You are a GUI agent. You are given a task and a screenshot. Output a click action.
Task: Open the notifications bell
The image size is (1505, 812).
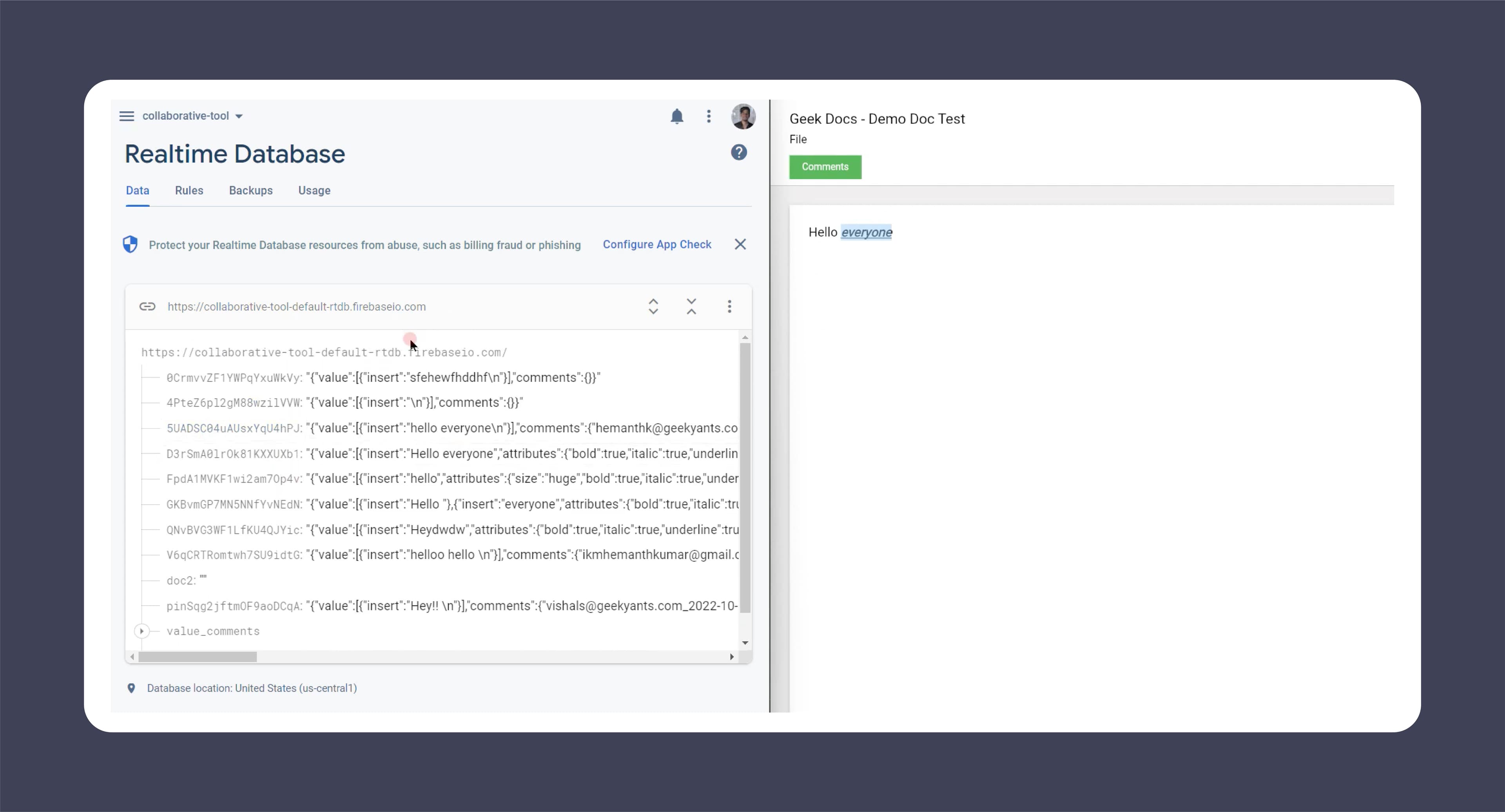pos(676,116)
